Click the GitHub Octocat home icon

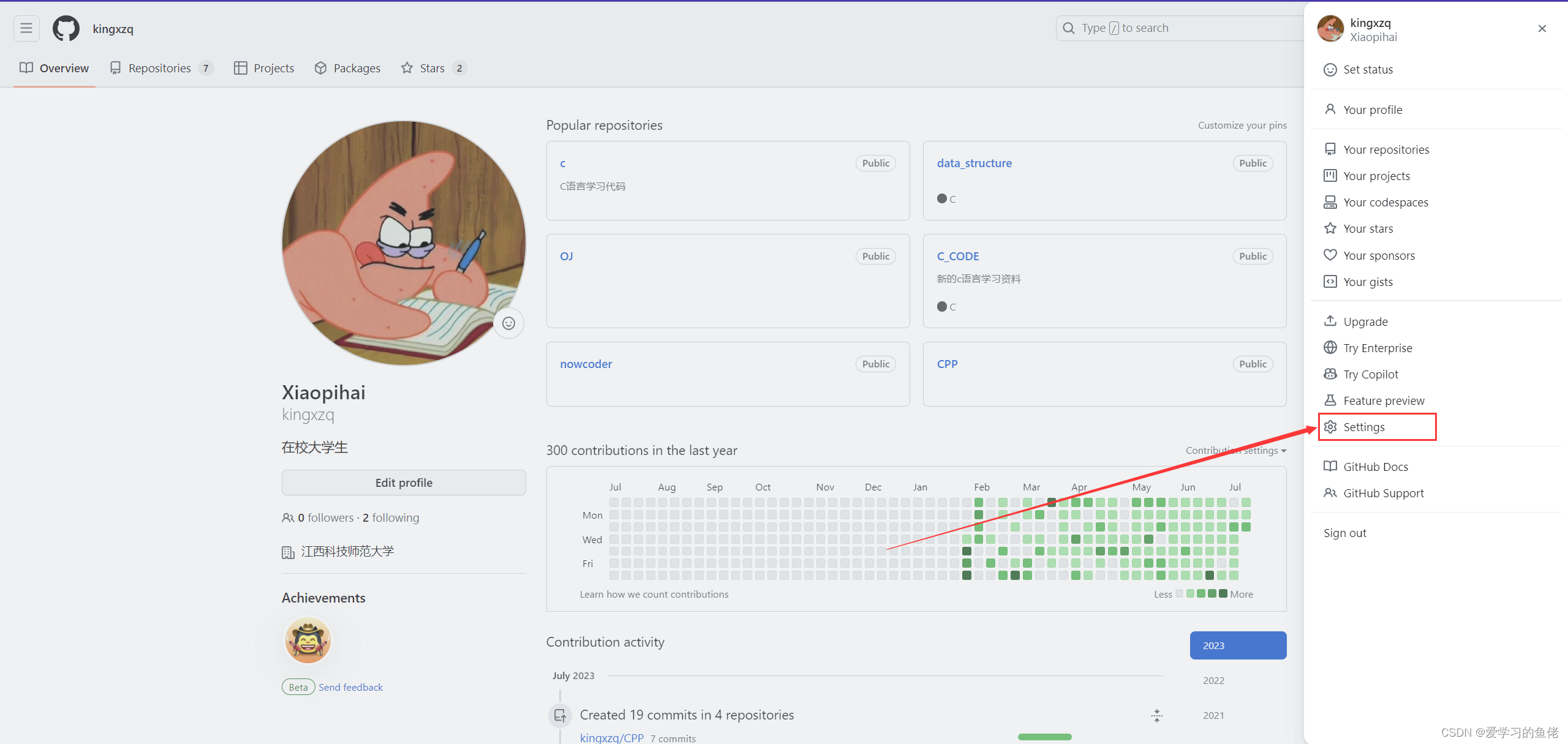(64, 27)
